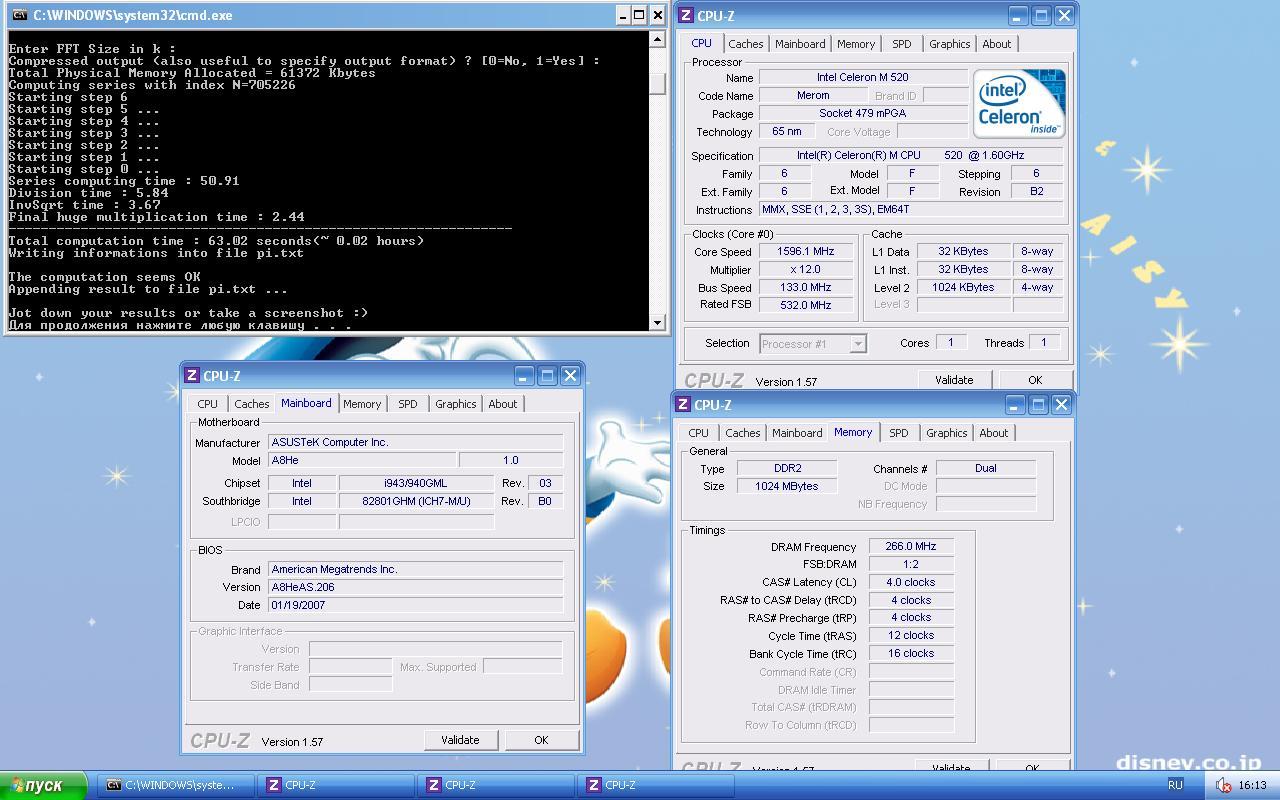The height and width of the screenshot is (800, 1280).
Task: Click the 16:13 system clock
Action: (x=1252, y=785)
